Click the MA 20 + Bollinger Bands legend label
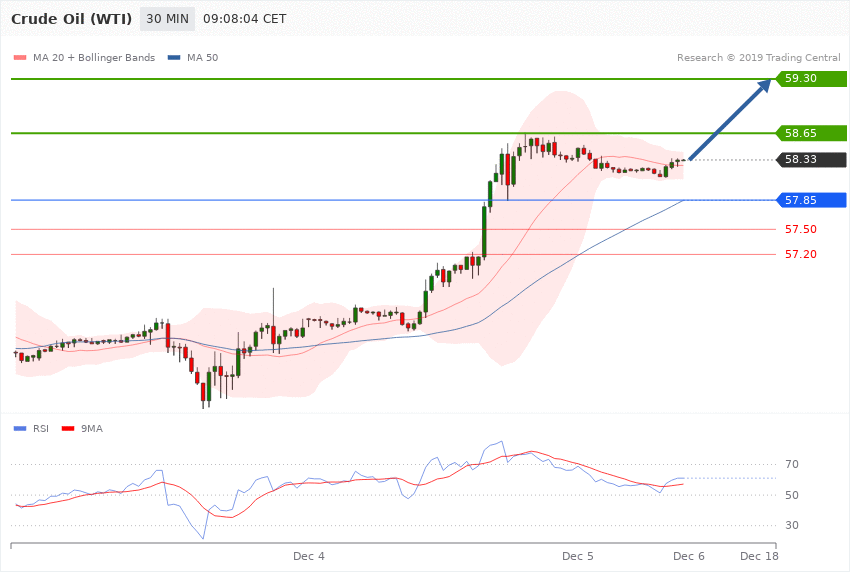 tap(94, 57)
